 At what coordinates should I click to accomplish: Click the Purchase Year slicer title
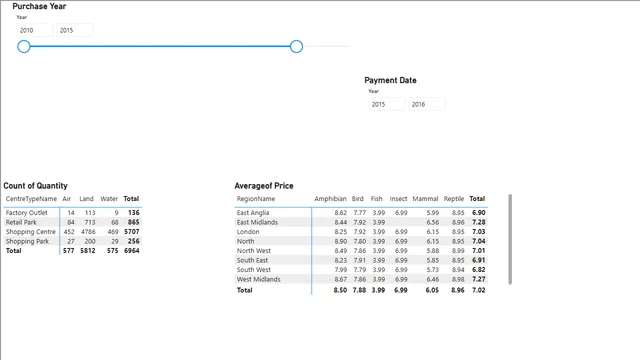coord(39,6)
